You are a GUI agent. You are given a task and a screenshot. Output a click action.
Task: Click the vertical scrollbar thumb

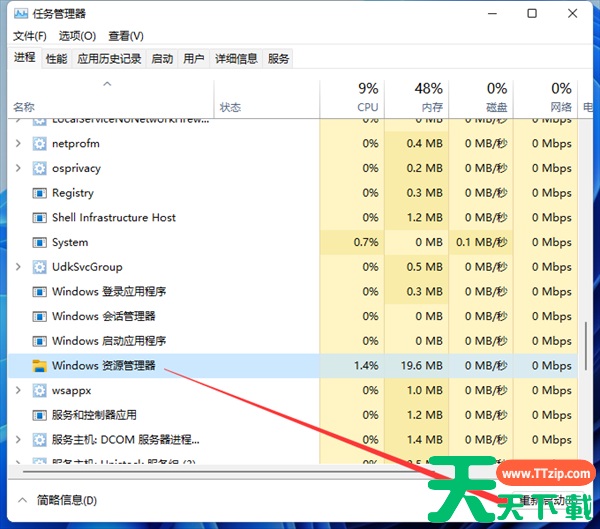(x=585, y=346)
